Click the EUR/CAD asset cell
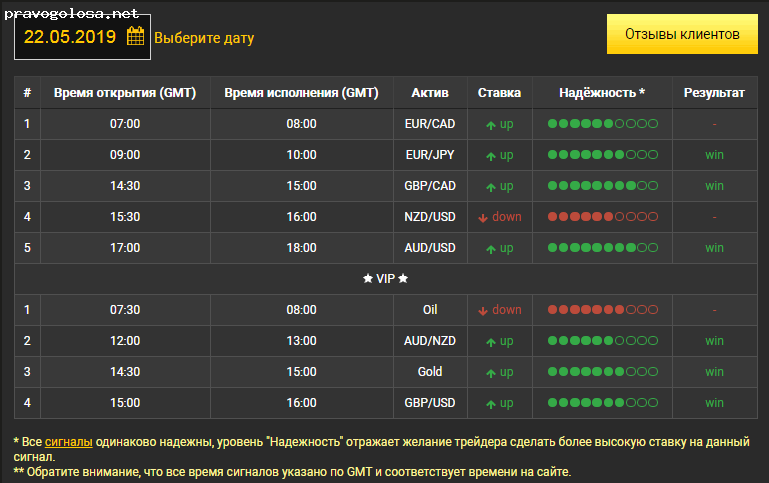 (430, 124)
